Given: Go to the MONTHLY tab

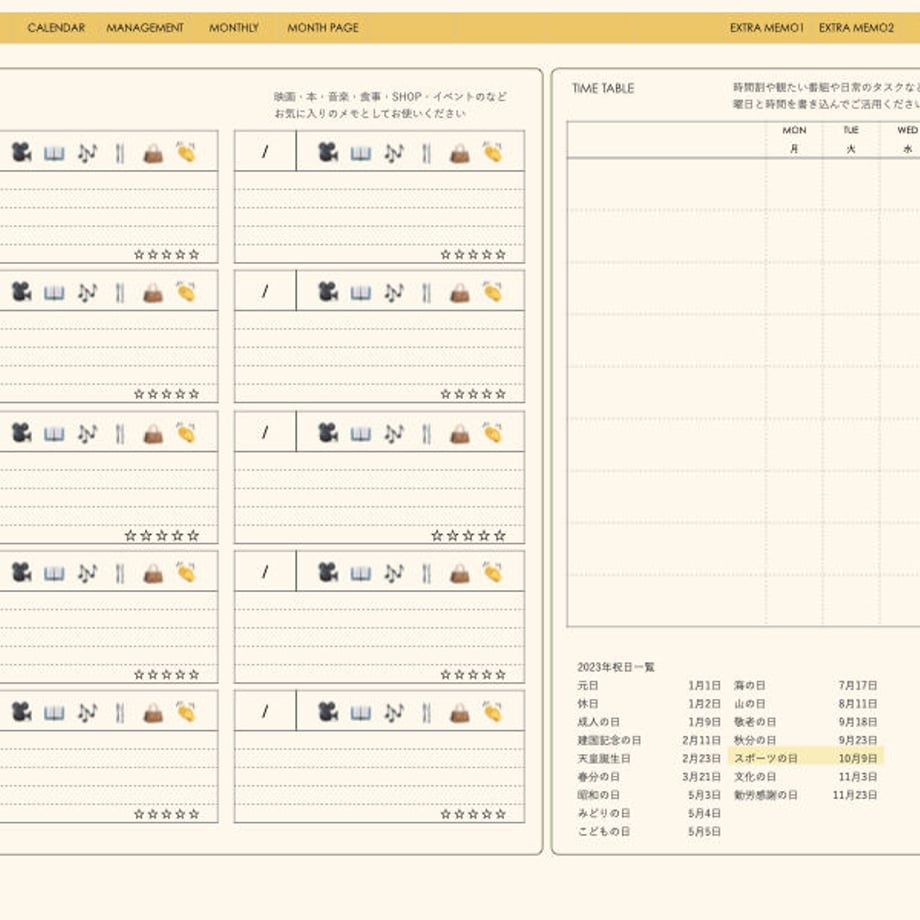Looking at the screenshot, I should (x=234, y=28).
